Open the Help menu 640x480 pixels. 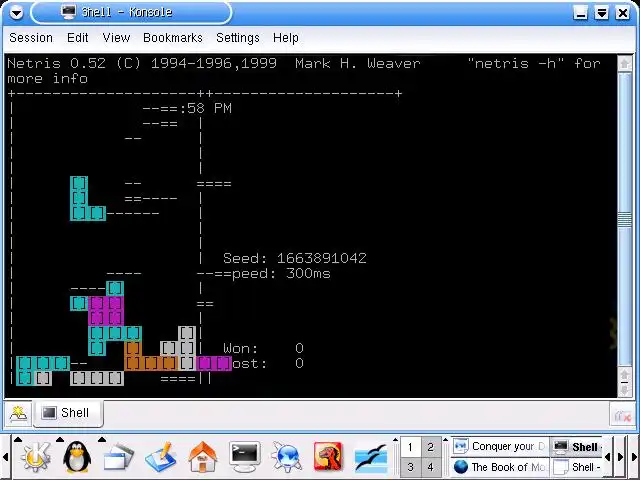pyautogui.click(x=286, y=38)
